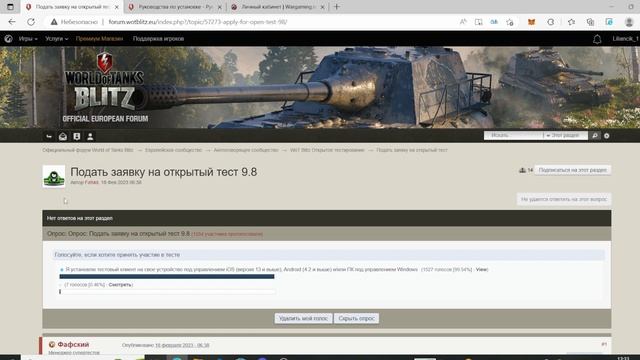This screenshot has height=360, width=640.
Task: Switch to the 'Руководства по установке' tab
Action: click(175, 7)
